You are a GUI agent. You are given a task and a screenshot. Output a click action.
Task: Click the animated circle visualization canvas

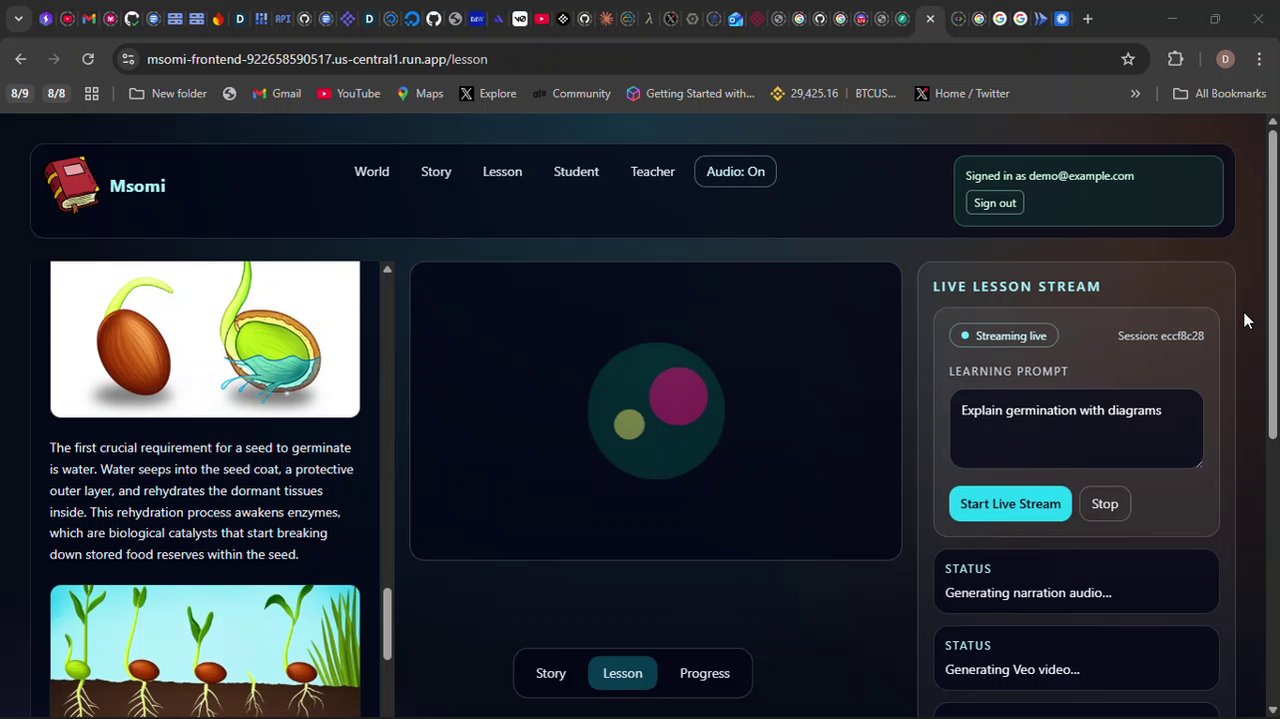tap(655, 410)
